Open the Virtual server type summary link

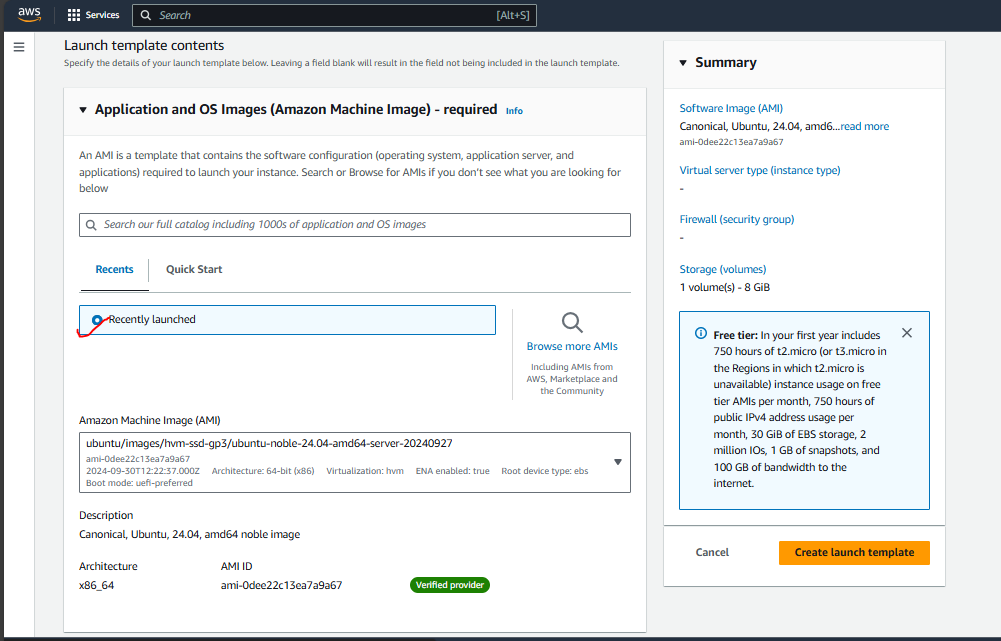[760, 170]
